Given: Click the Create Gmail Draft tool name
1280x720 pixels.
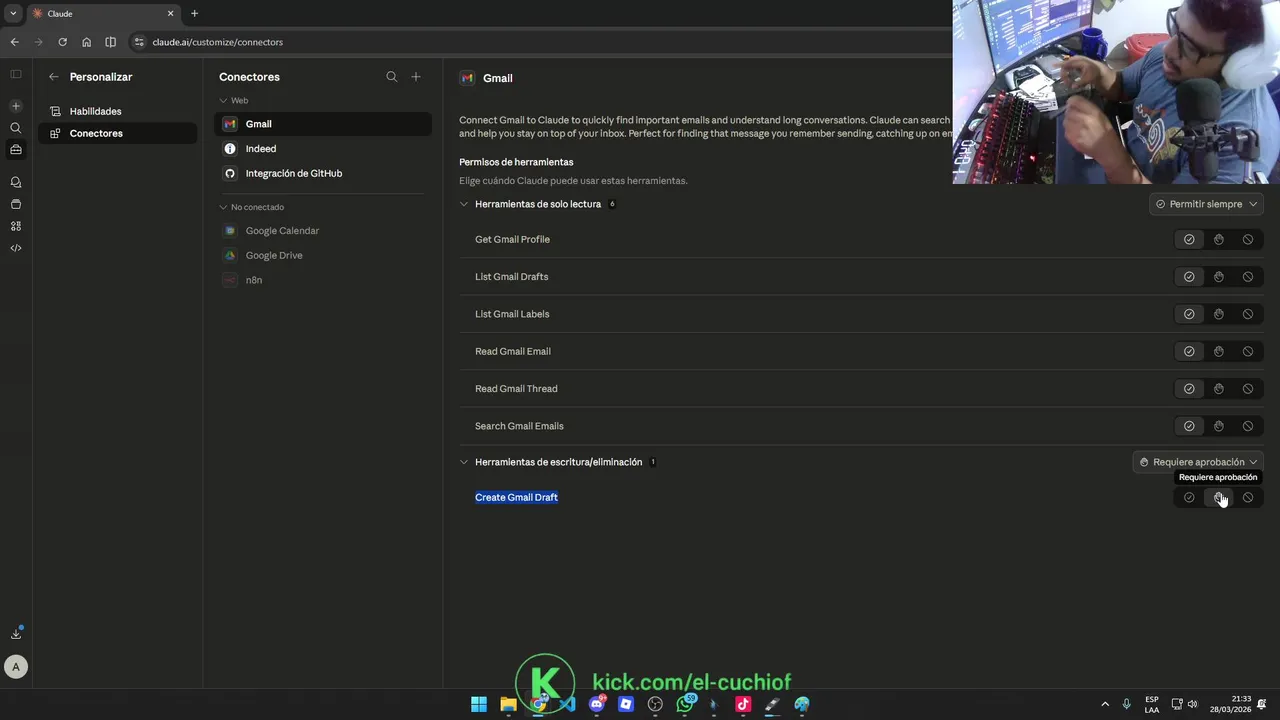Looking at the screenshot, I should [x=516, y=497].
